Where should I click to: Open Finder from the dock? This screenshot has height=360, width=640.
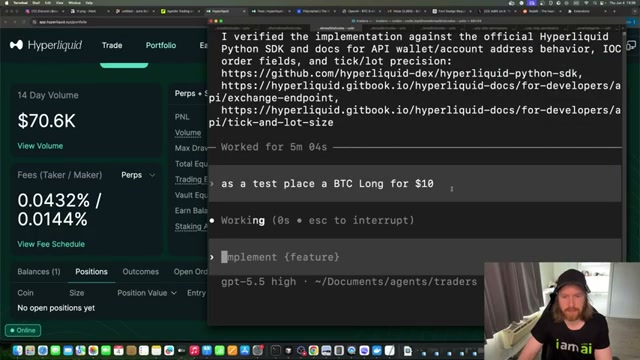(17, 351)
